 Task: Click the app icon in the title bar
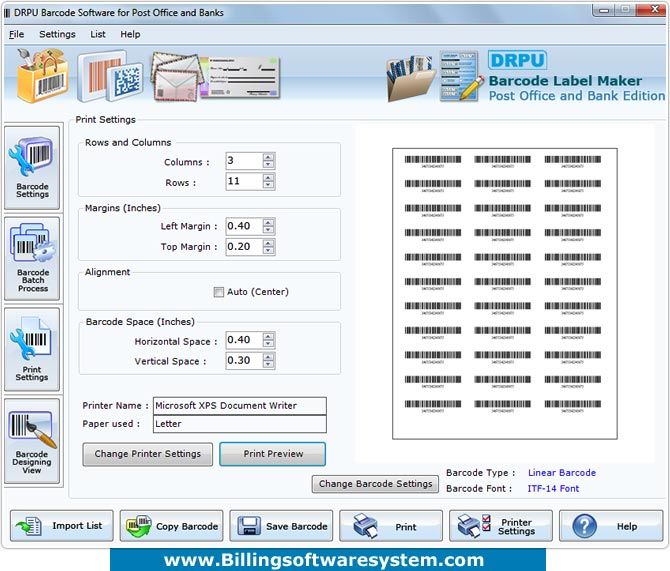tap(7, 13)
